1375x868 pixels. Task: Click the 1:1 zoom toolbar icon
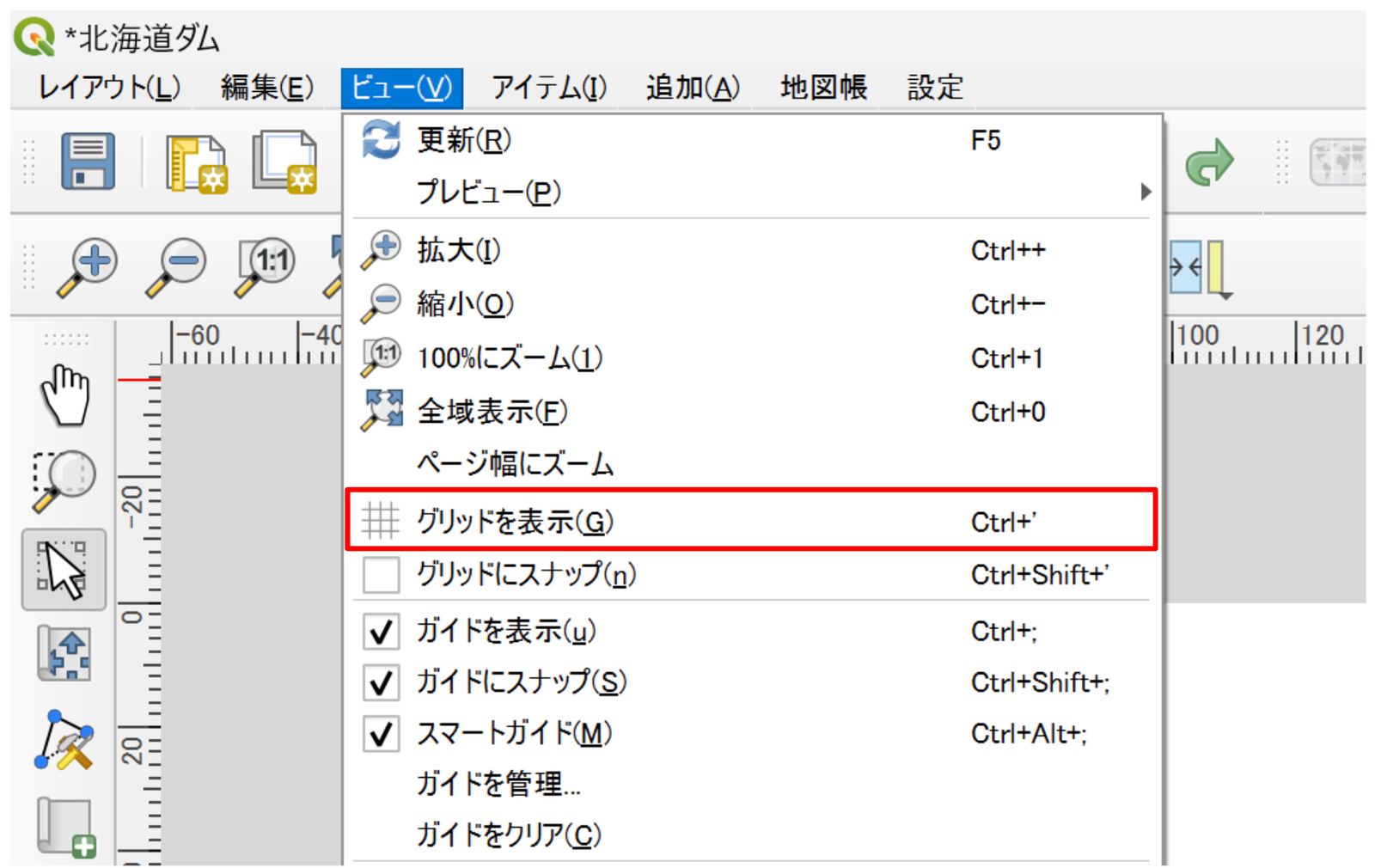click(x=265, y=266)
